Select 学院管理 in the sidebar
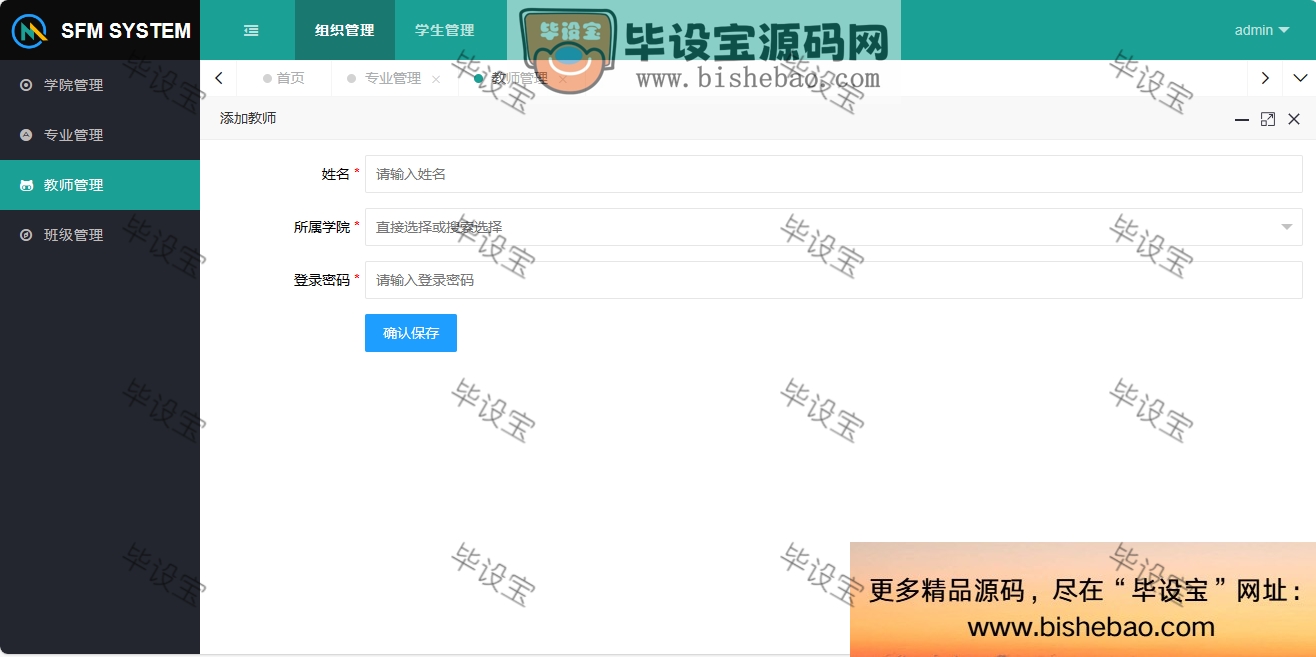Screen dimensions: 1316x657 100,85
